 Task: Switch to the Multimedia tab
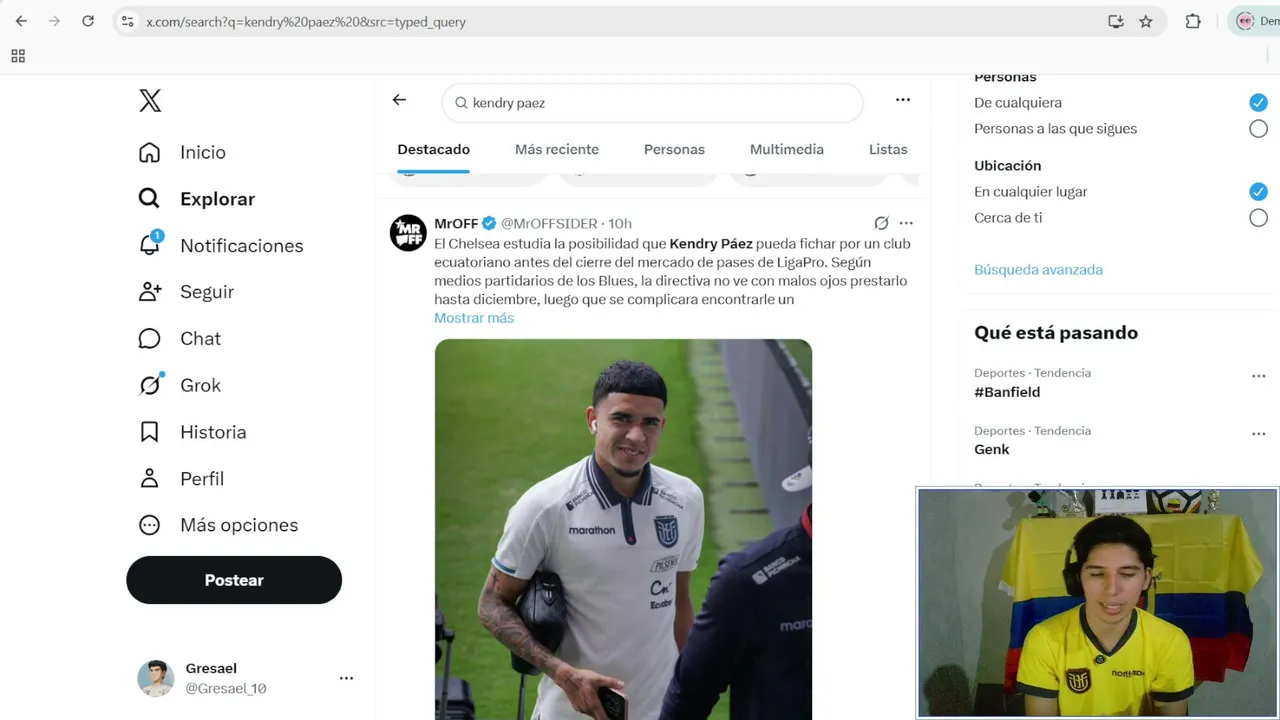point(787,149)
